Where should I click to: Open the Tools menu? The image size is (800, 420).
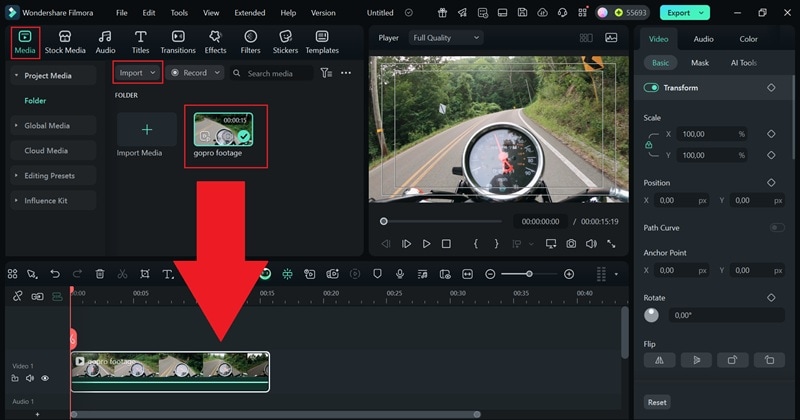click(x=179, y=13)
